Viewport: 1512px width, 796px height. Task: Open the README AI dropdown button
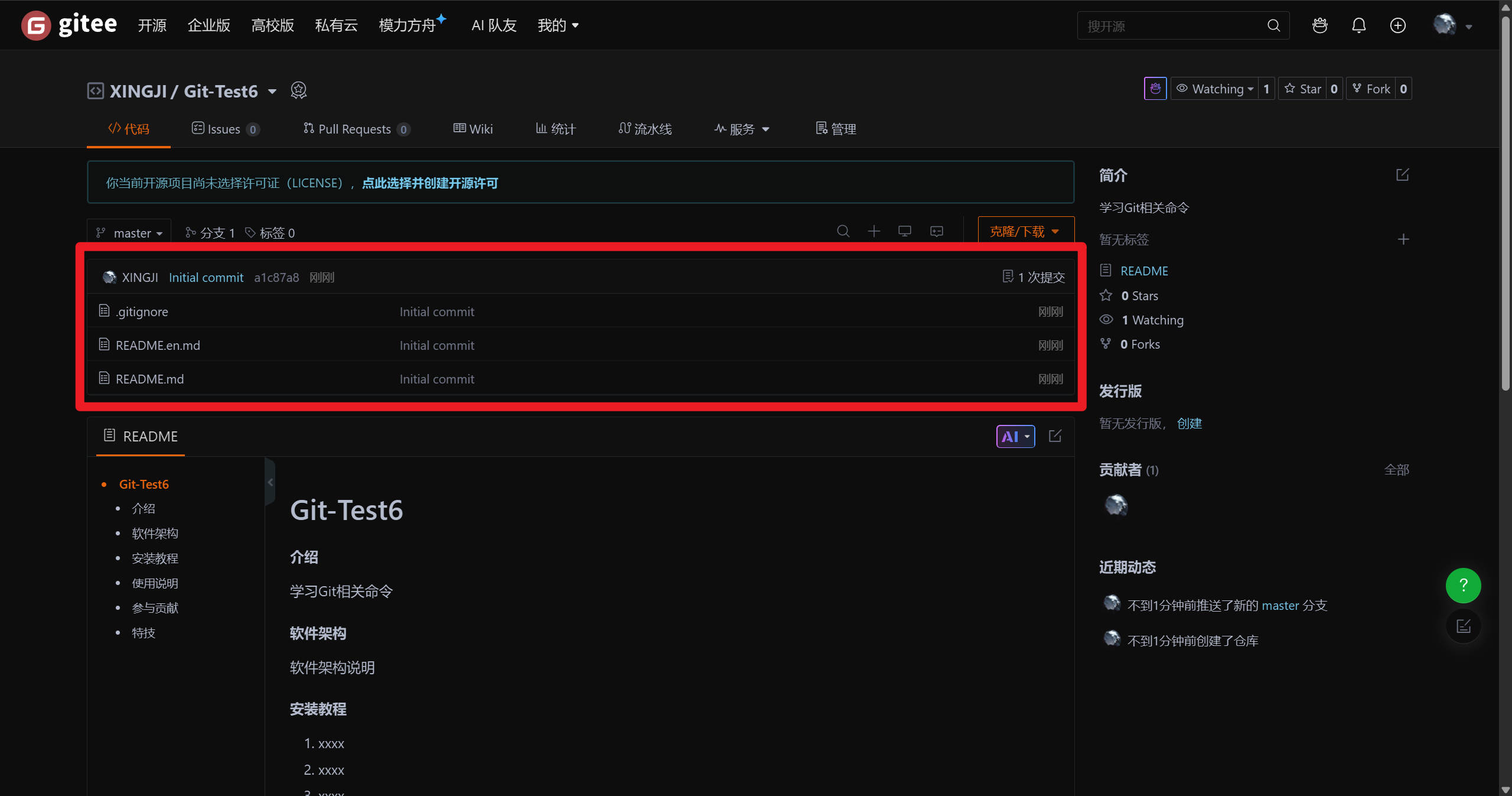[x=1015, y=436]
